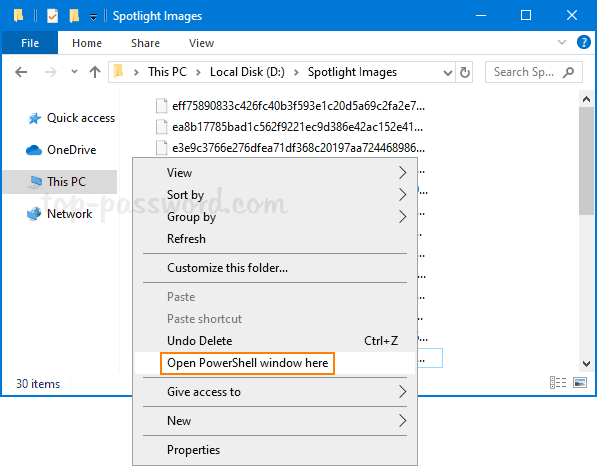597x466 pixels.
Task: Click the Properties quick access toolbar icon
Action: click(x=52, y=16)
